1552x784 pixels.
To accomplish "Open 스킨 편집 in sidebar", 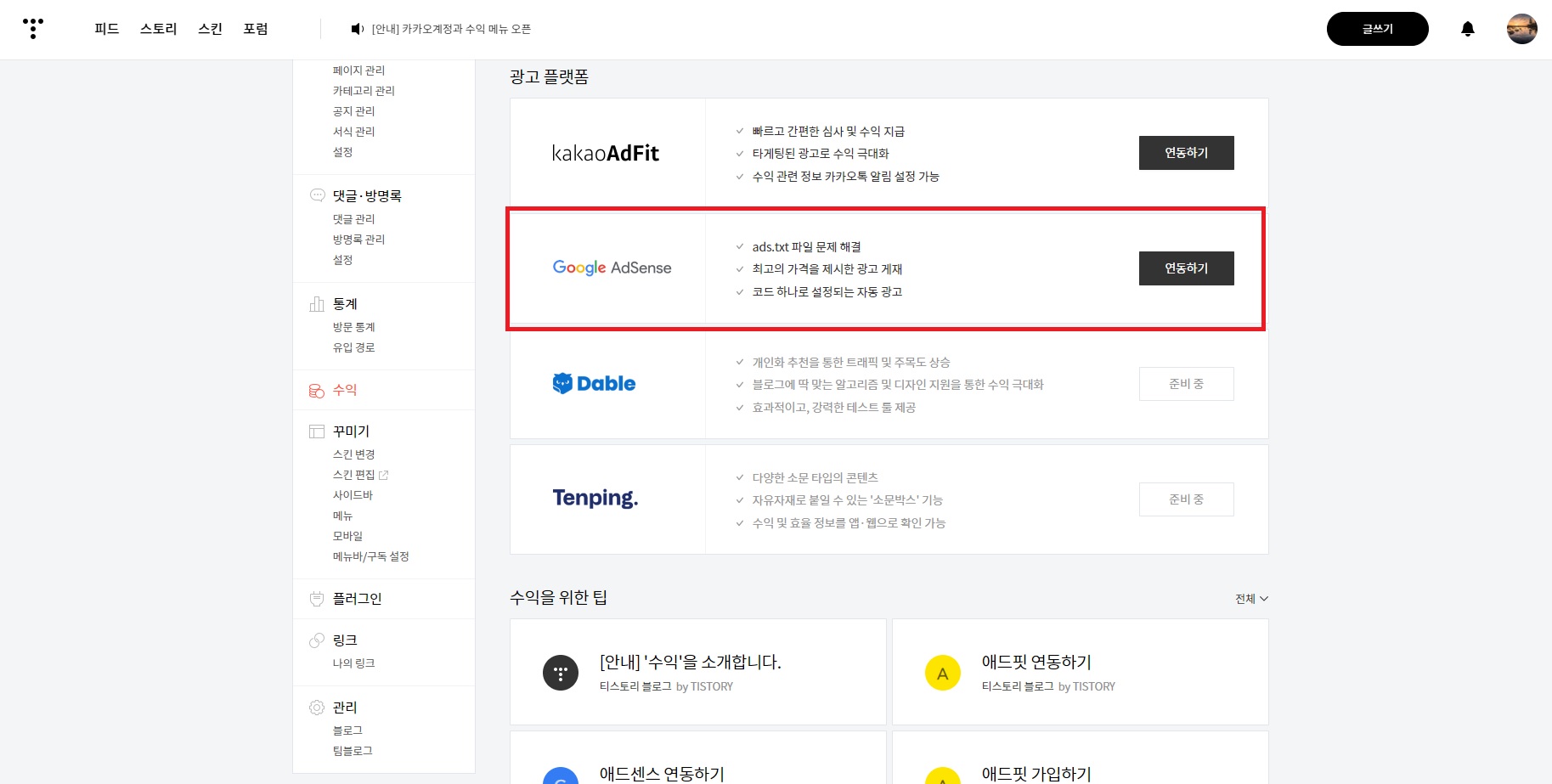I will 353,475.
